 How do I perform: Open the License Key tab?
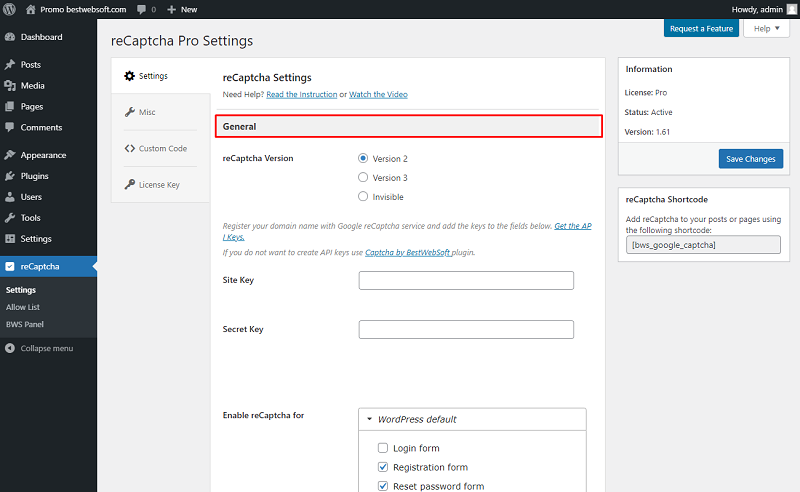point(160,184)
